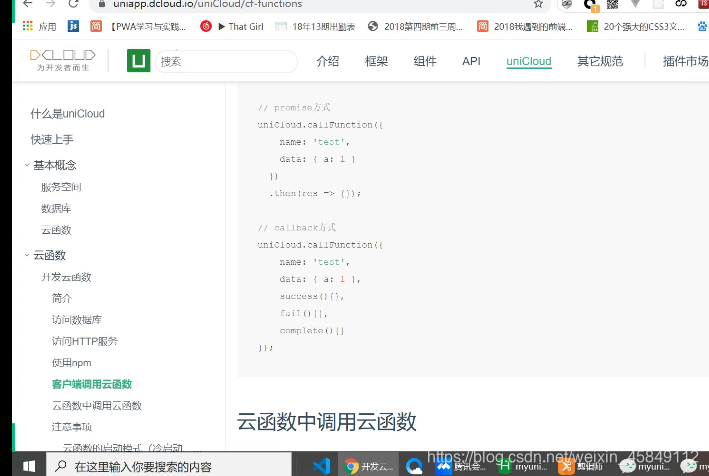The height and width of the screenshot is (476, 709).
Task: Open the 应用 apps bookmark
Action: (39, 27)
